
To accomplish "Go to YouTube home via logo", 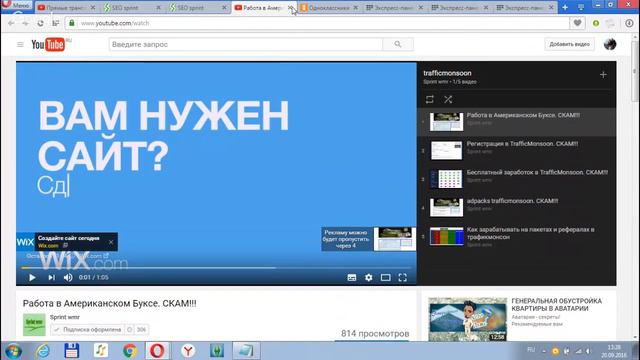I will coord(48,44).
